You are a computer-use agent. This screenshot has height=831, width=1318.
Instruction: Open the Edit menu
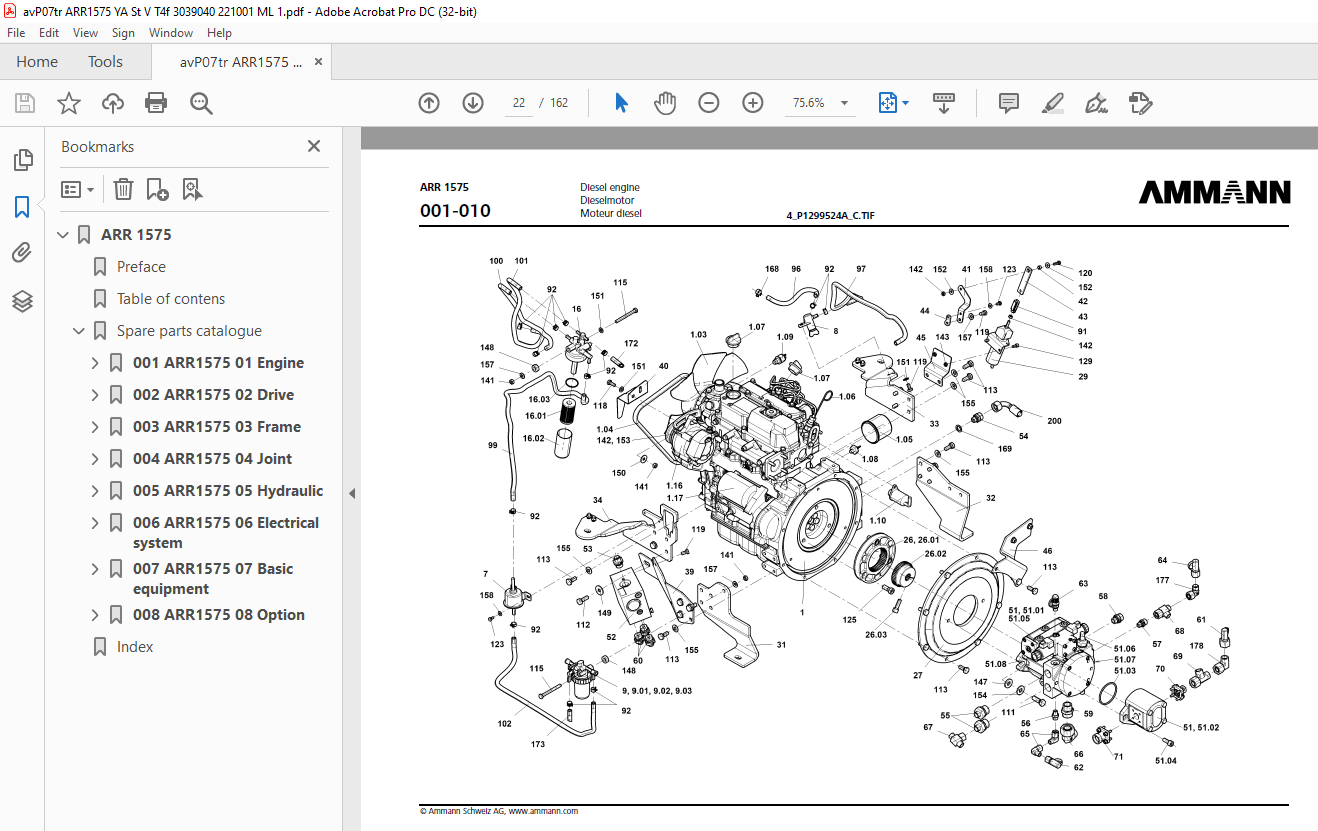(49, 33)
